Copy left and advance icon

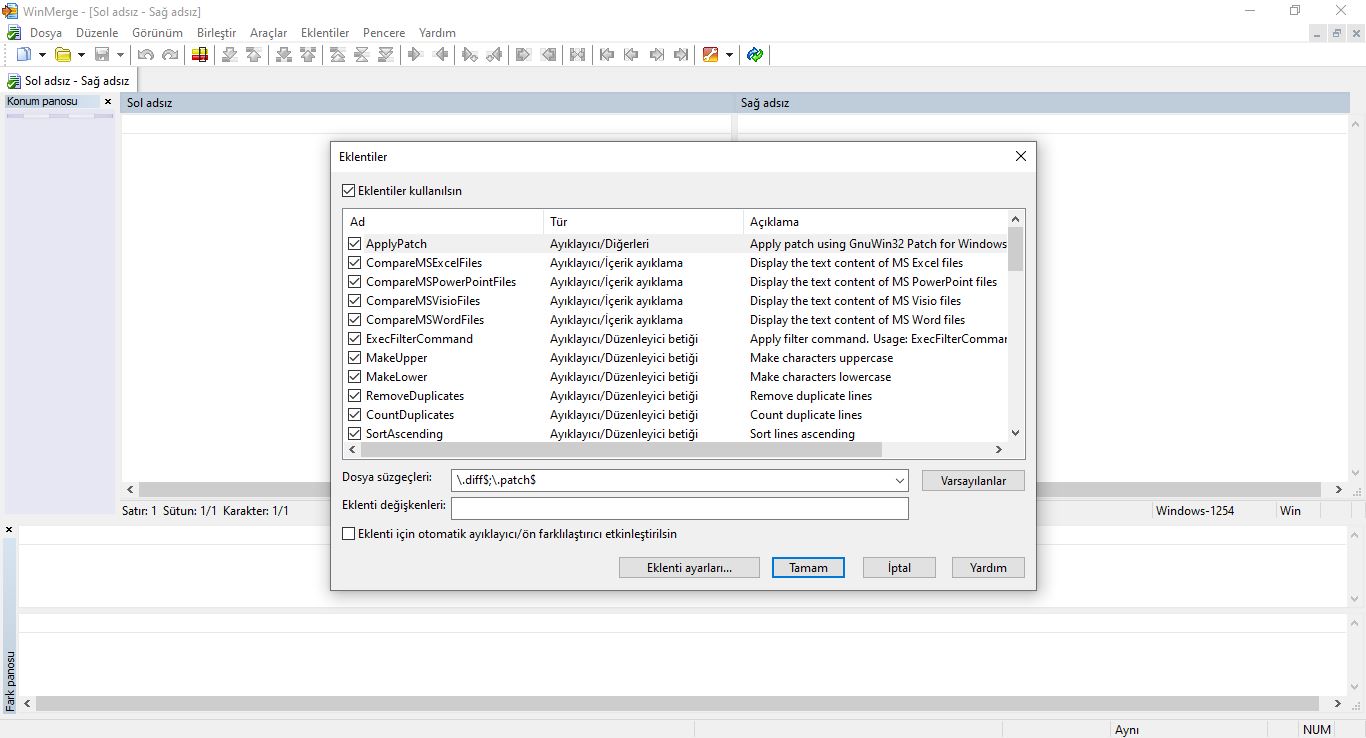point(494,54)
